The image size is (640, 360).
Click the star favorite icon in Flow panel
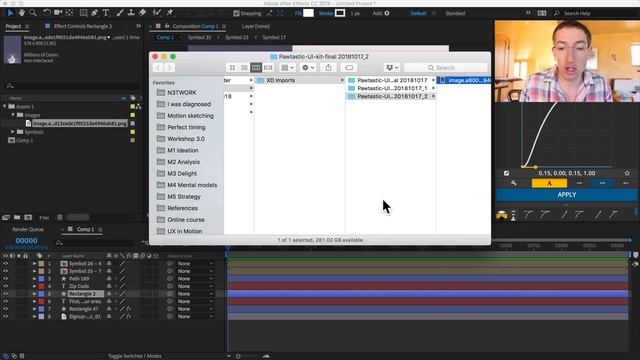[627, 173]
